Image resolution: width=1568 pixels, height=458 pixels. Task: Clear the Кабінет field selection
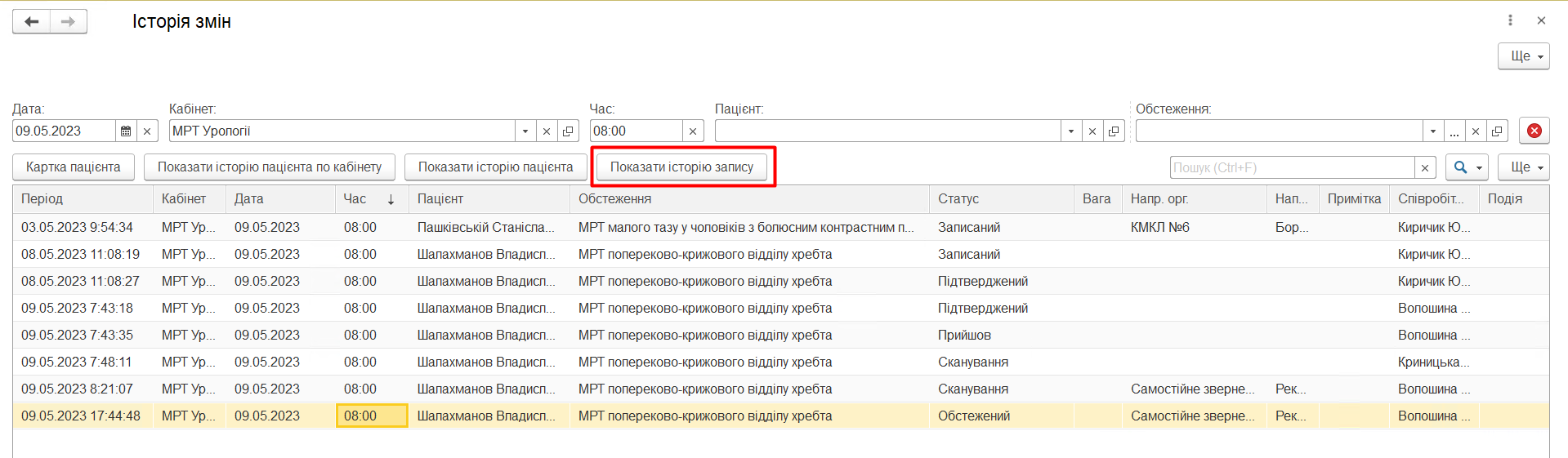click(x=547, y=131)
